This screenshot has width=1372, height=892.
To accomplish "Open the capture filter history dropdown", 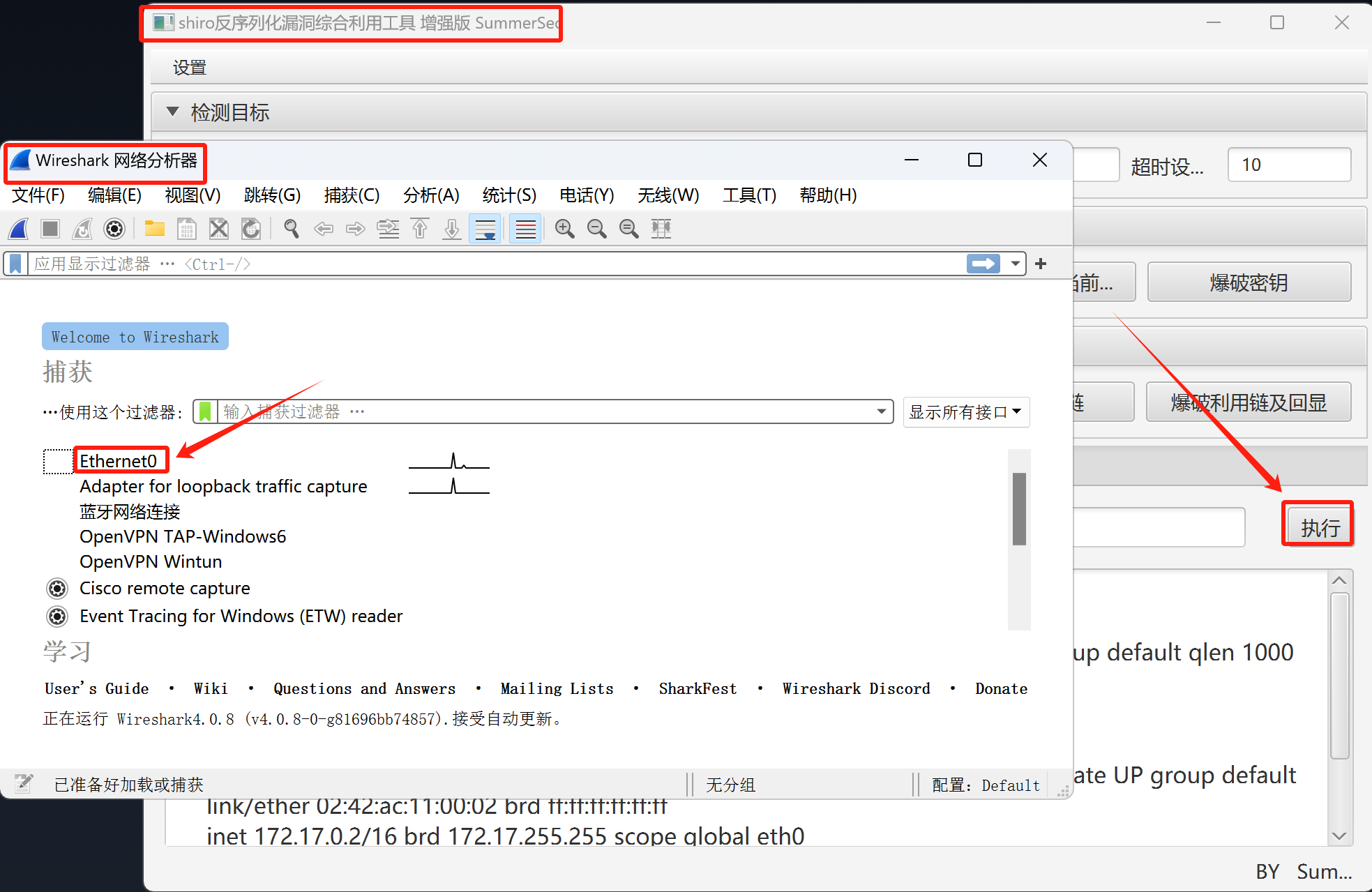I will click(x=882, y=412).
